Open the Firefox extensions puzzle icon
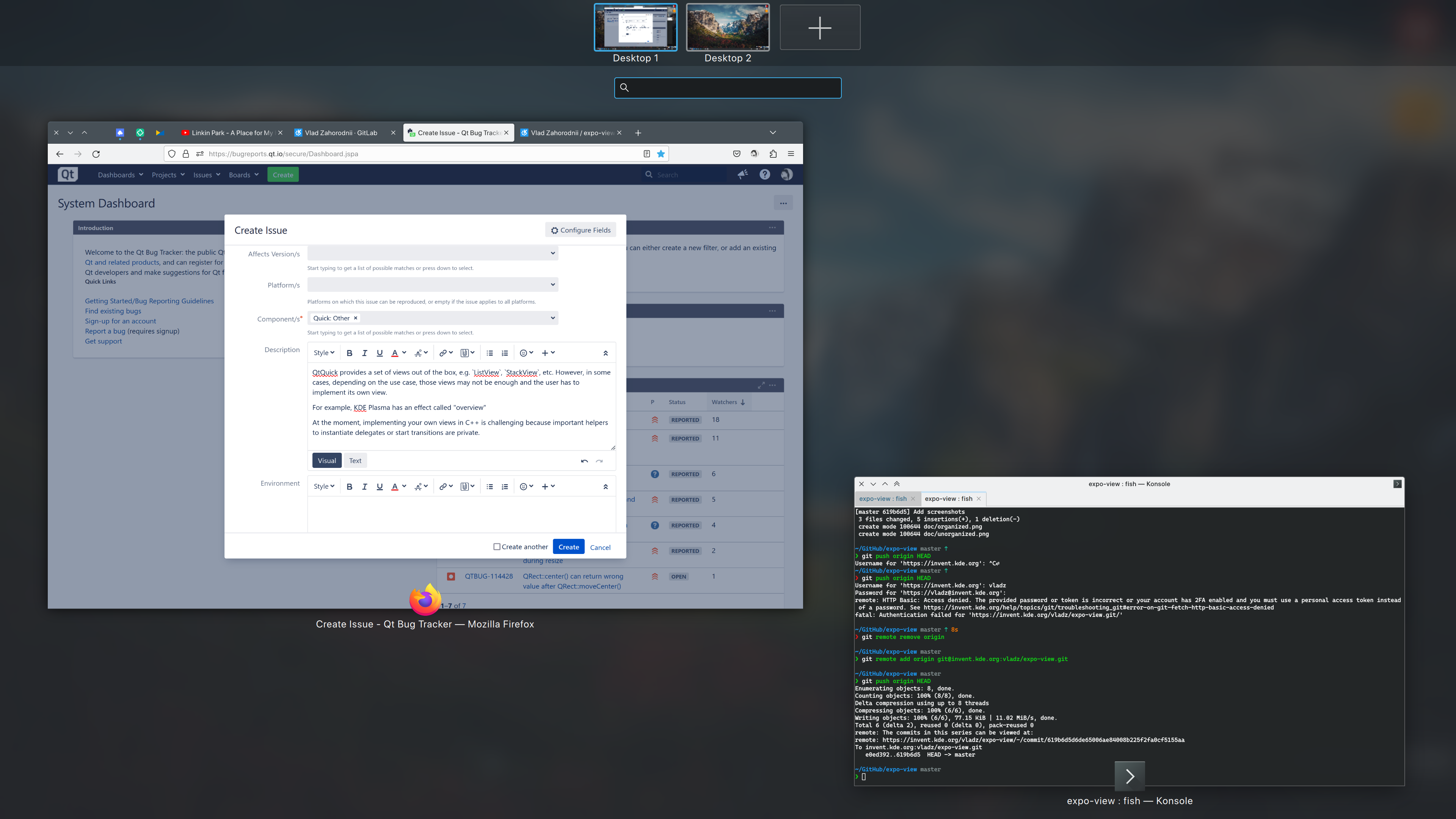 pyautogui.click(x=773, y=154)
